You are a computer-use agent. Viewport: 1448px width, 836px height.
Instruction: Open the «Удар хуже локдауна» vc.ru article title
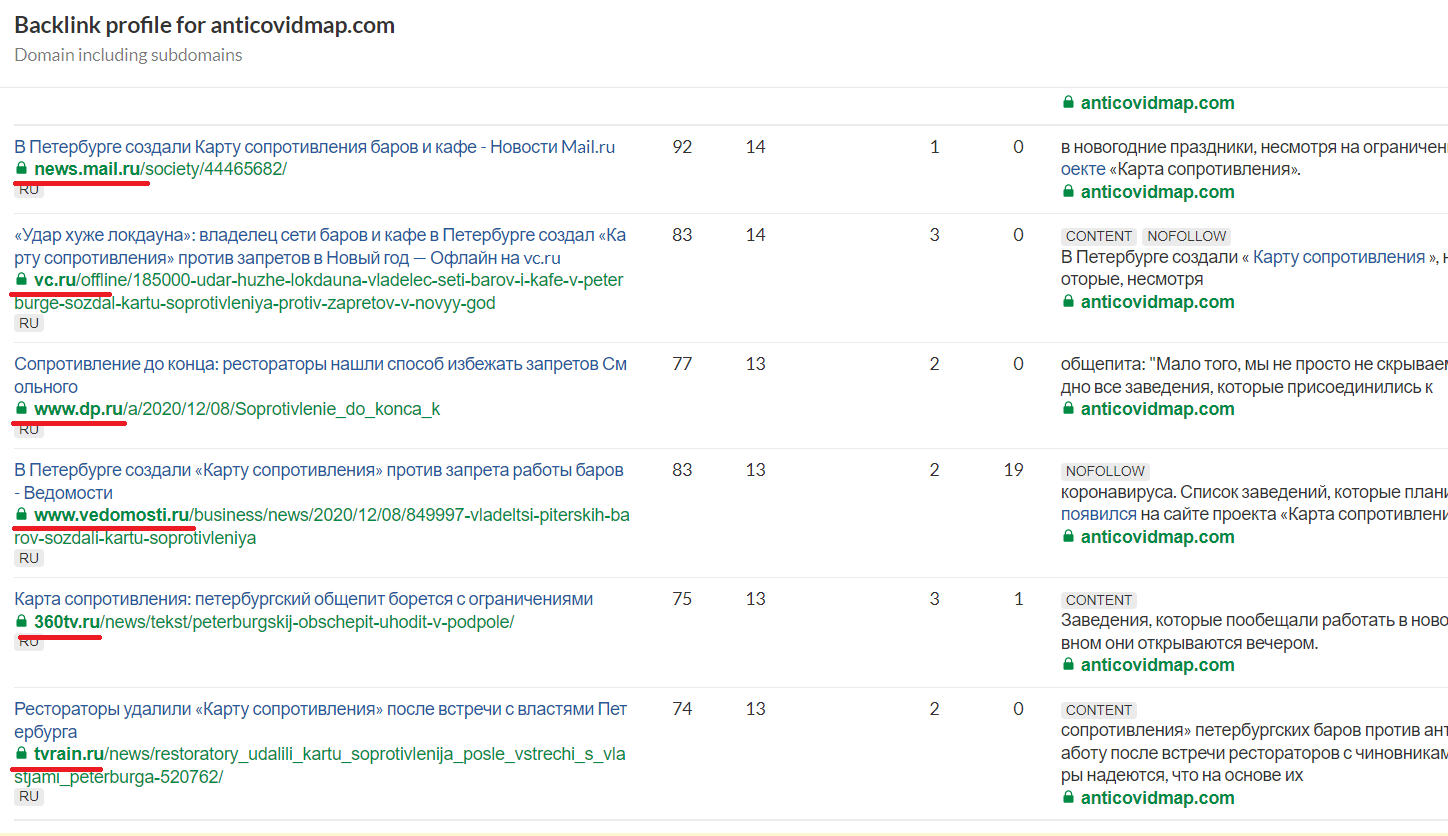[x=321, y=246]
